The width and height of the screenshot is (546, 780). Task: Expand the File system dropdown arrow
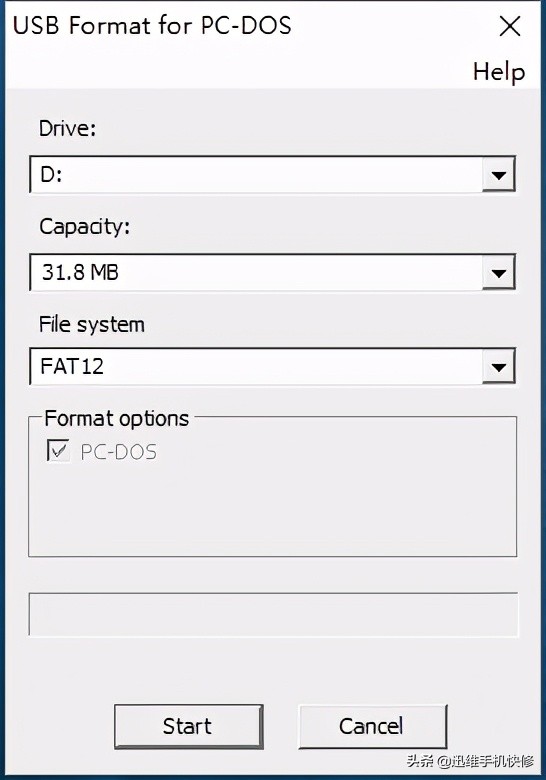498,367
